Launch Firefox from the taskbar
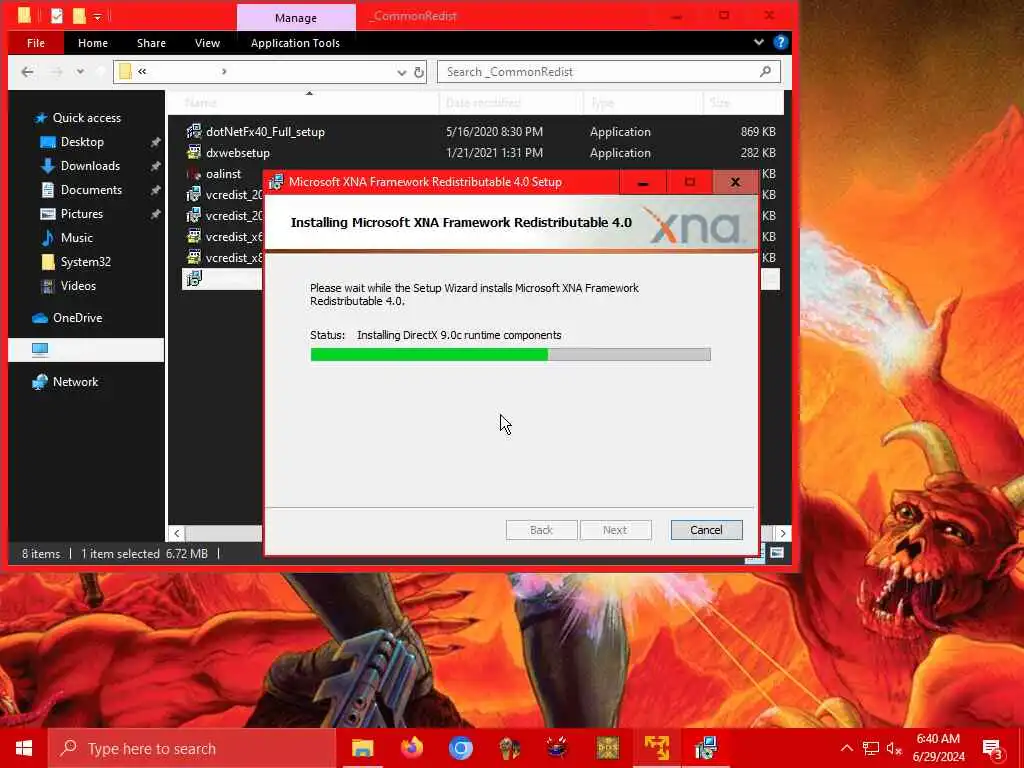The width and height of the screenshot is (1024, 768). coord(411,748)
